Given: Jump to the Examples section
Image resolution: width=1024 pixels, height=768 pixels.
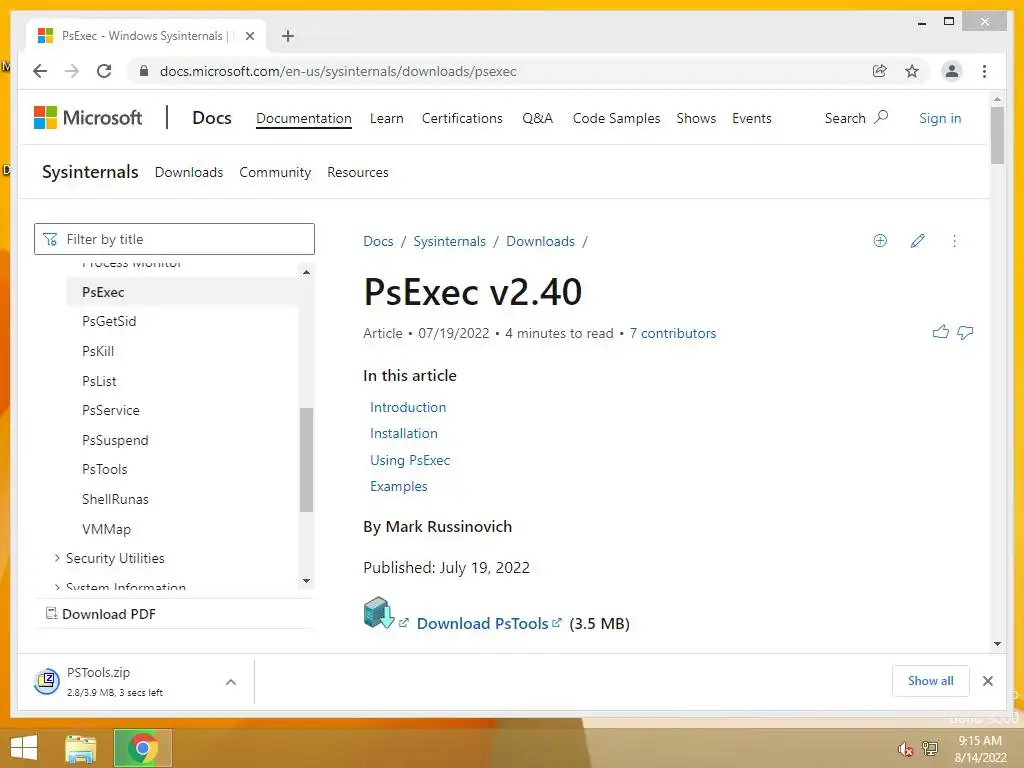Looking at the screenshot, I should point(398,486).
